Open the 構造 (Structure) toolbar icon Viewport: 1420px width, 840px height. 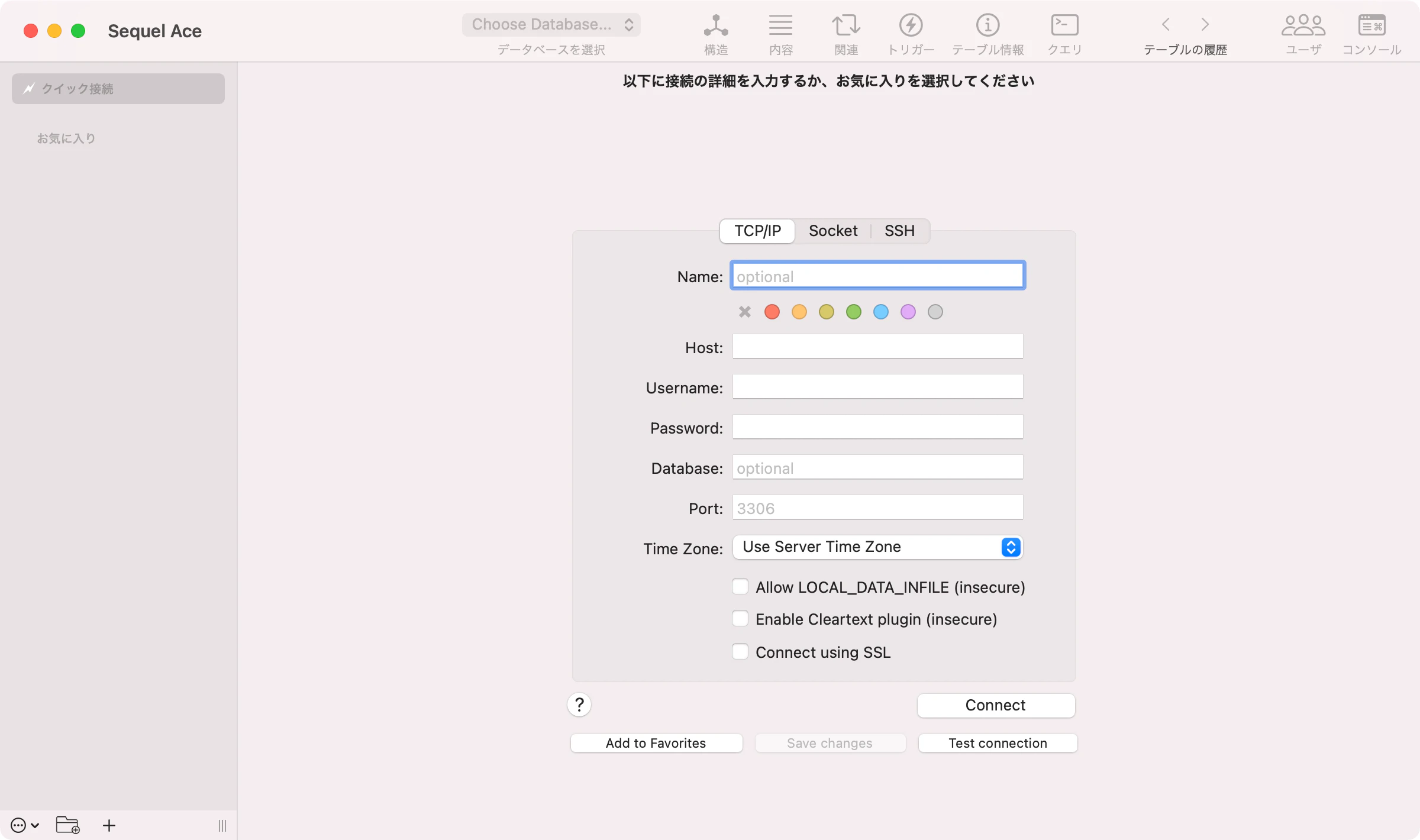click(716, 25)
